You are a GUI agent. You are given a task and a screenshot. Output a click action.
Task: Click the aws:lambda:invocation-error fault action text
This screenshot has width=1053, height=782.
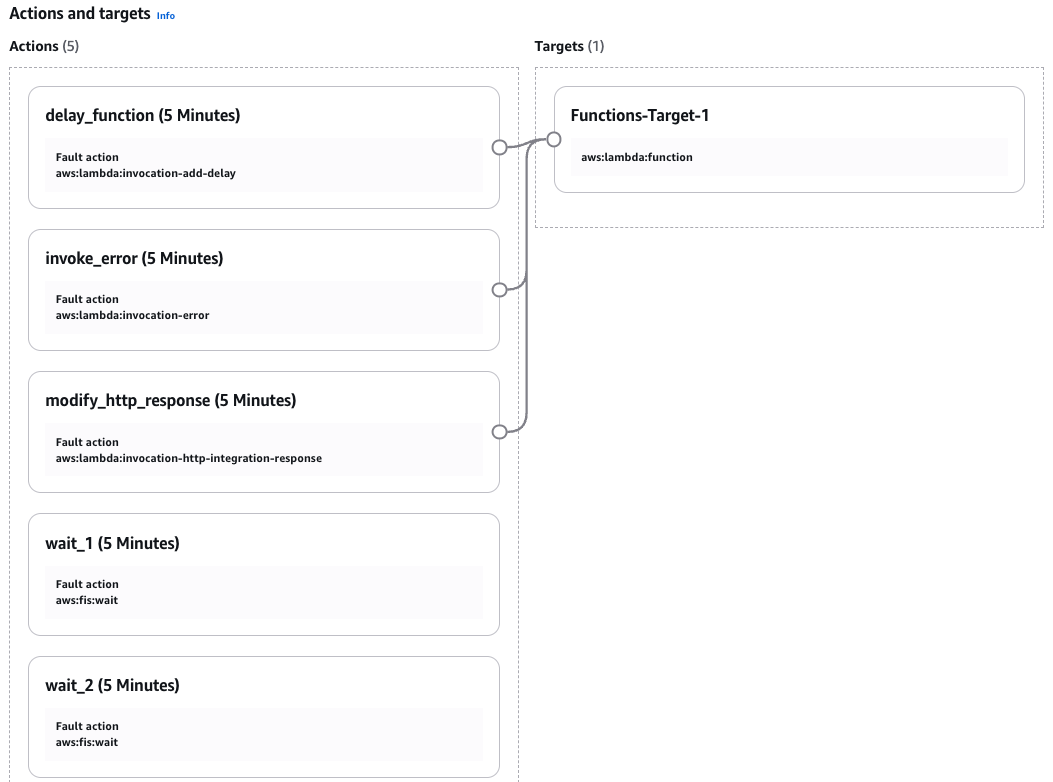tap(132, 315)
